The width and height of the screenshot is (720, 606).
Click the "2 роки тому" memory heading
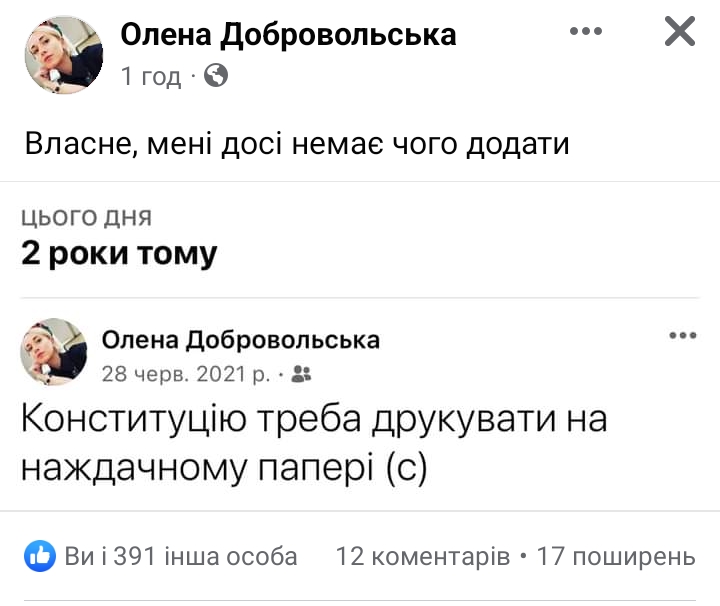tap(119, 254)
